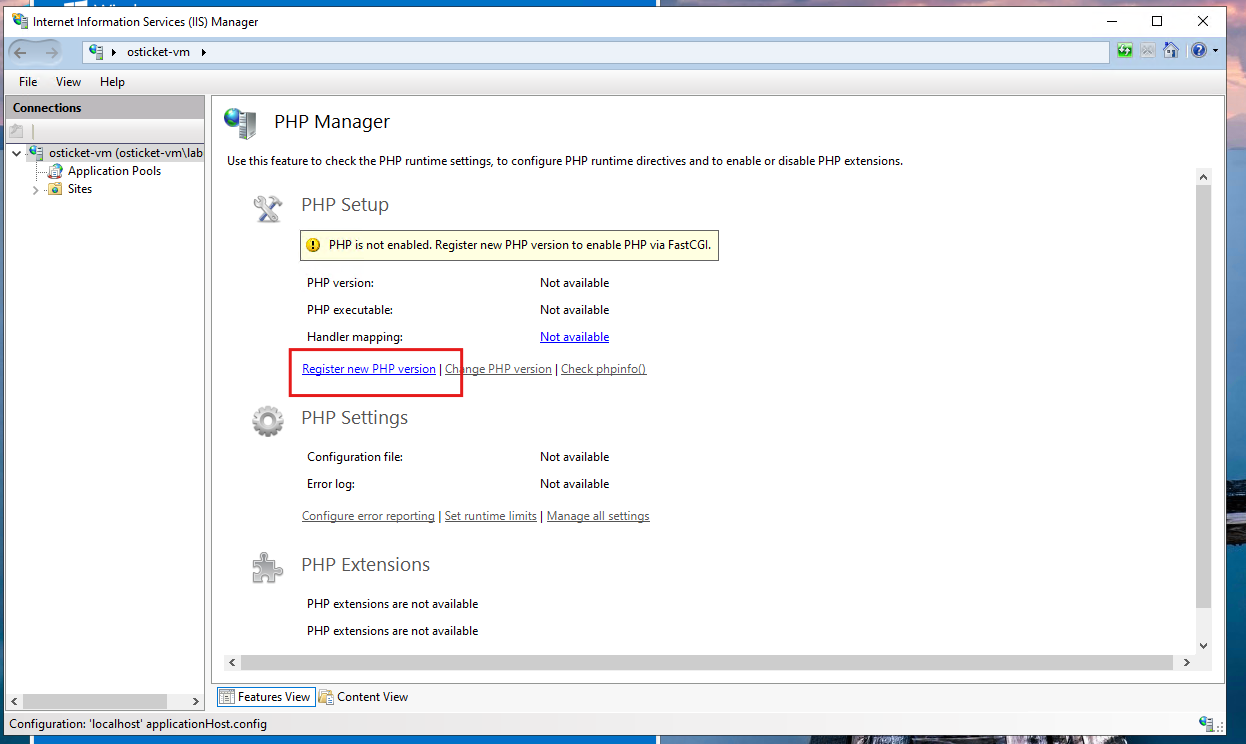Click the yellow warning icon in PHP alert
1246x744 pixels.
[x=313, y=245]
